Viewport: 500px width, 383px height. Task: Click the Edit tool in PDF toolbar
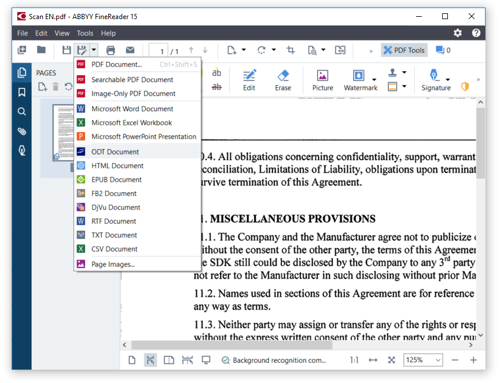pyautogui.click(x=249, y=80)
